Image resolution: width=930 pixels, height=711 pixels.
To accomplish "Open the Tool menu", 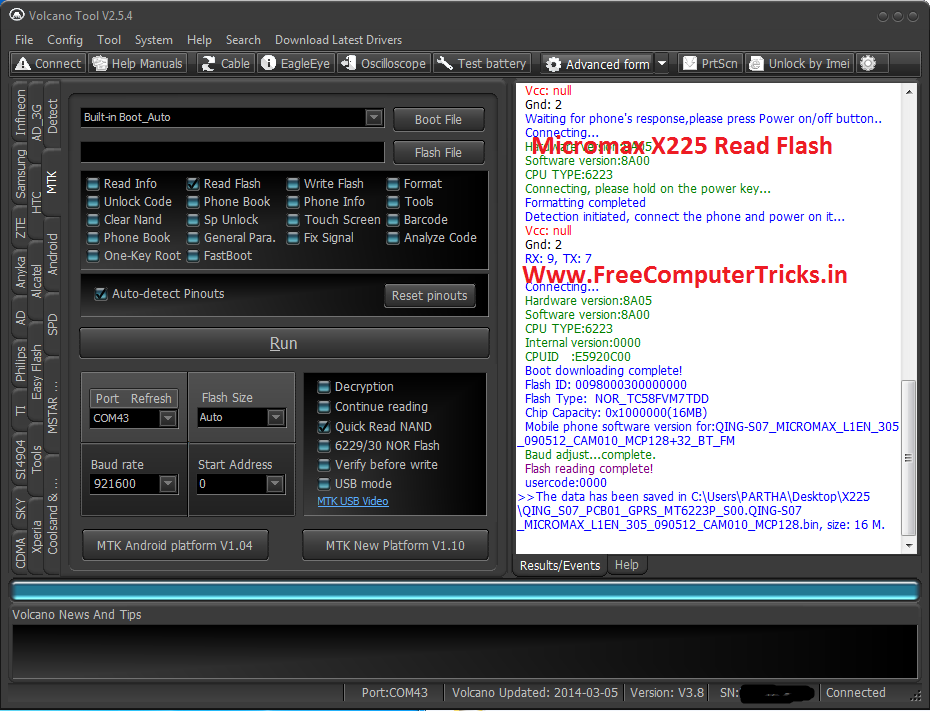I will pos(109,40).
